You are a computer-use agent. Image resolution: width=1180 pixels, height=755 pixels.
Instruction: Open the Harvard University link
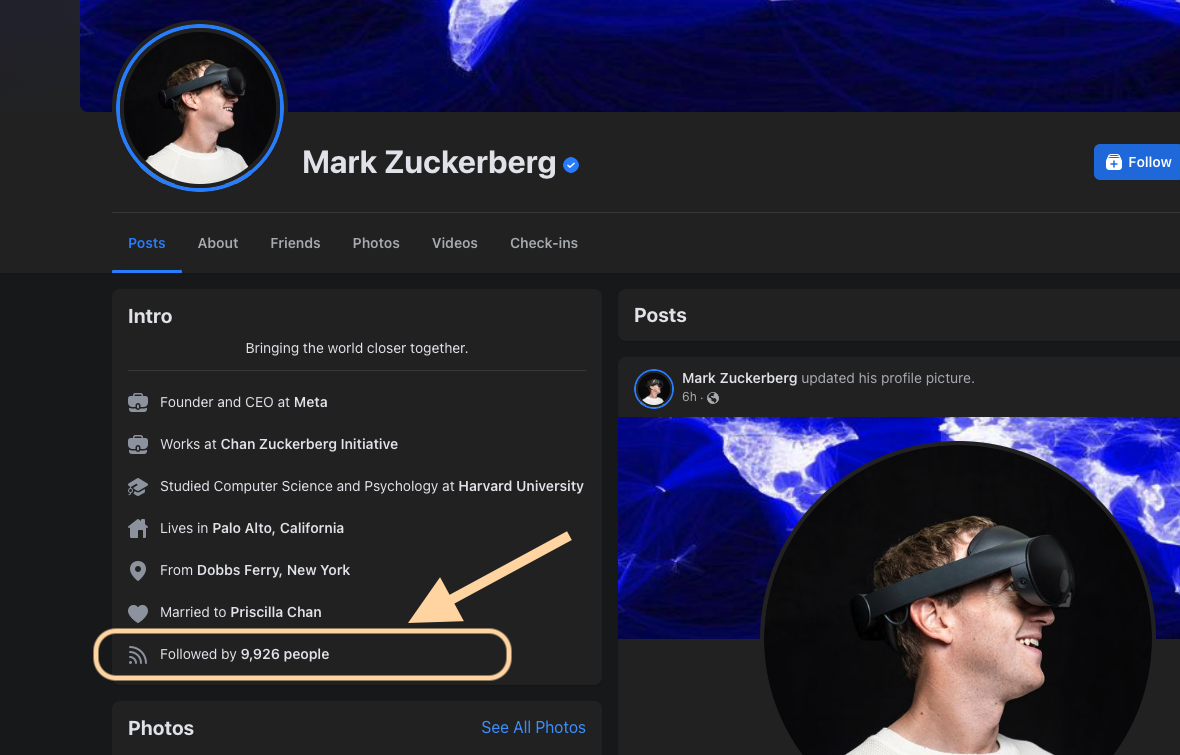coord(521,487)
